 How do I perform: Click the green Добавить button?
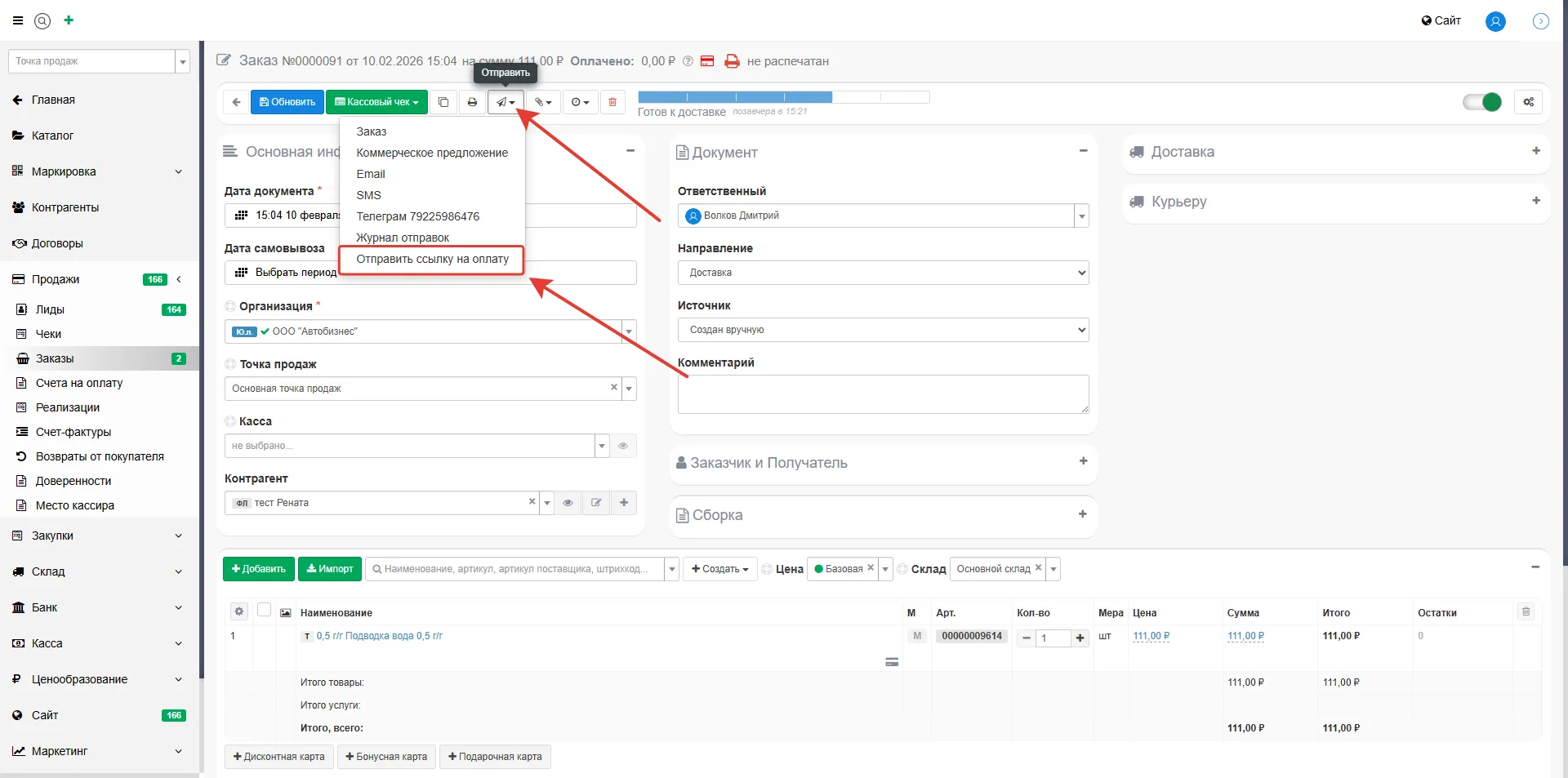[x=258, y=569]
